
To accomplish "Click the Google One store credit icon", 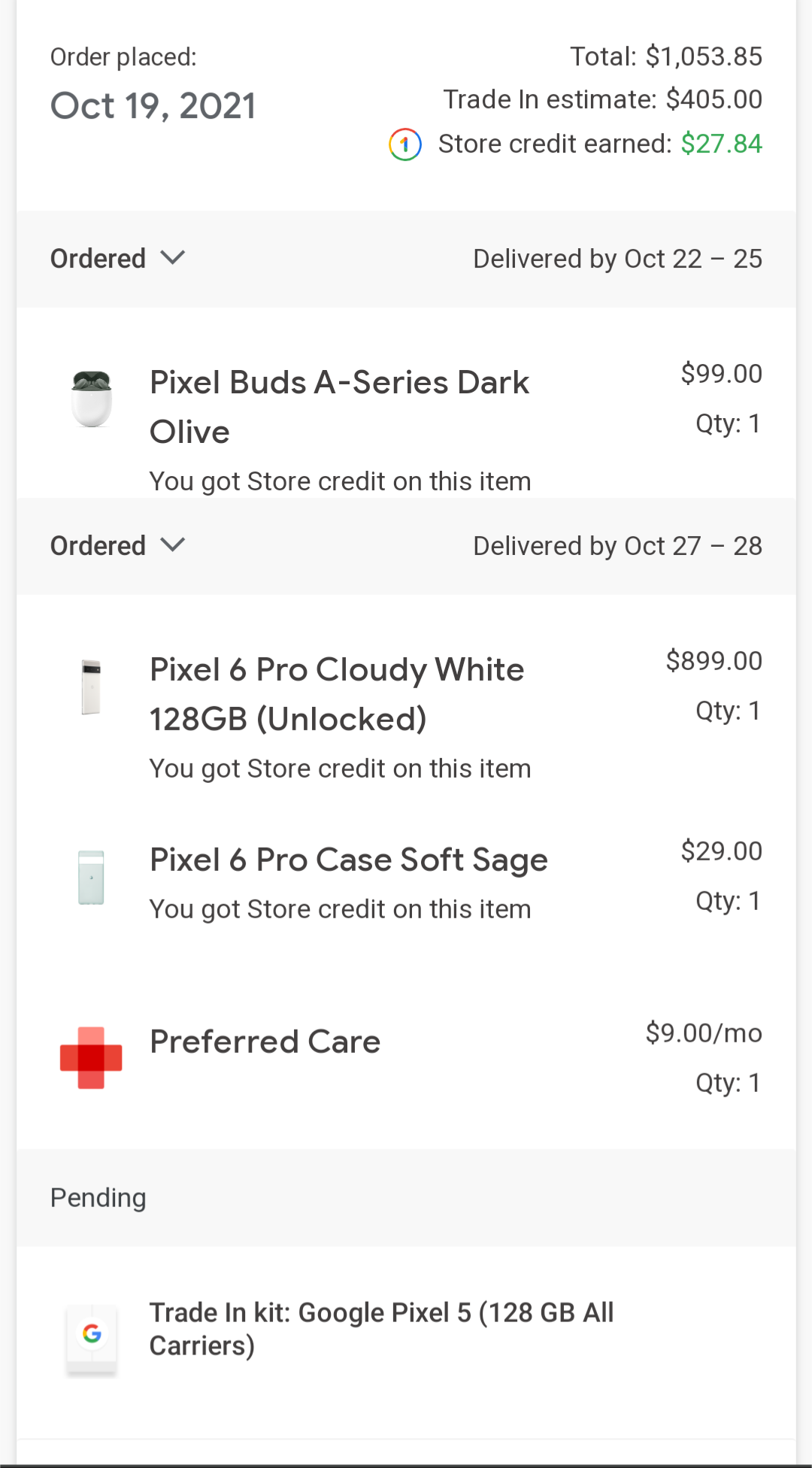I will [x=405, y=144].
